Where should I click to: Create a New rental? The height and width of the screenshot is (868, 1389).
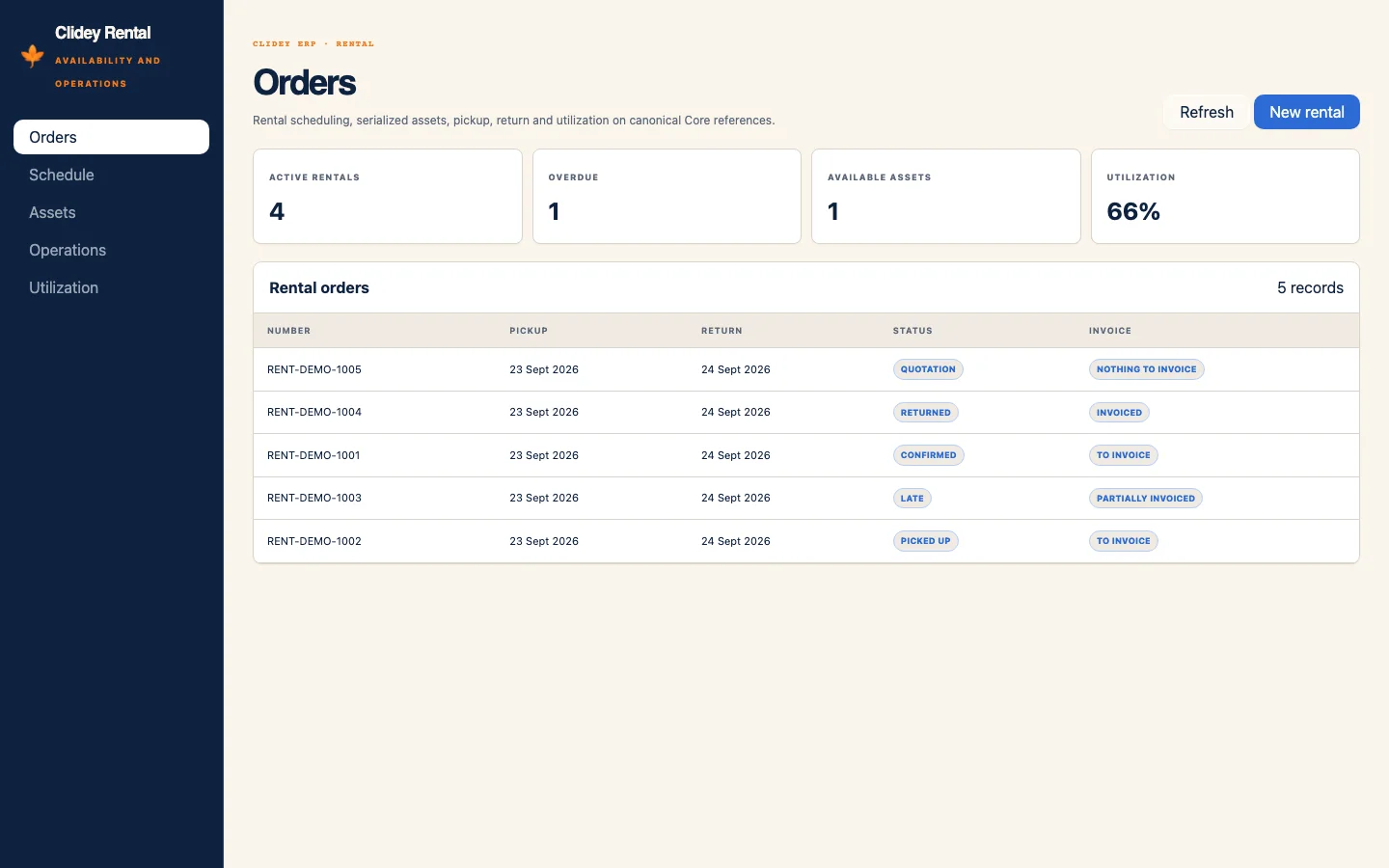[x=1306, y=112]
